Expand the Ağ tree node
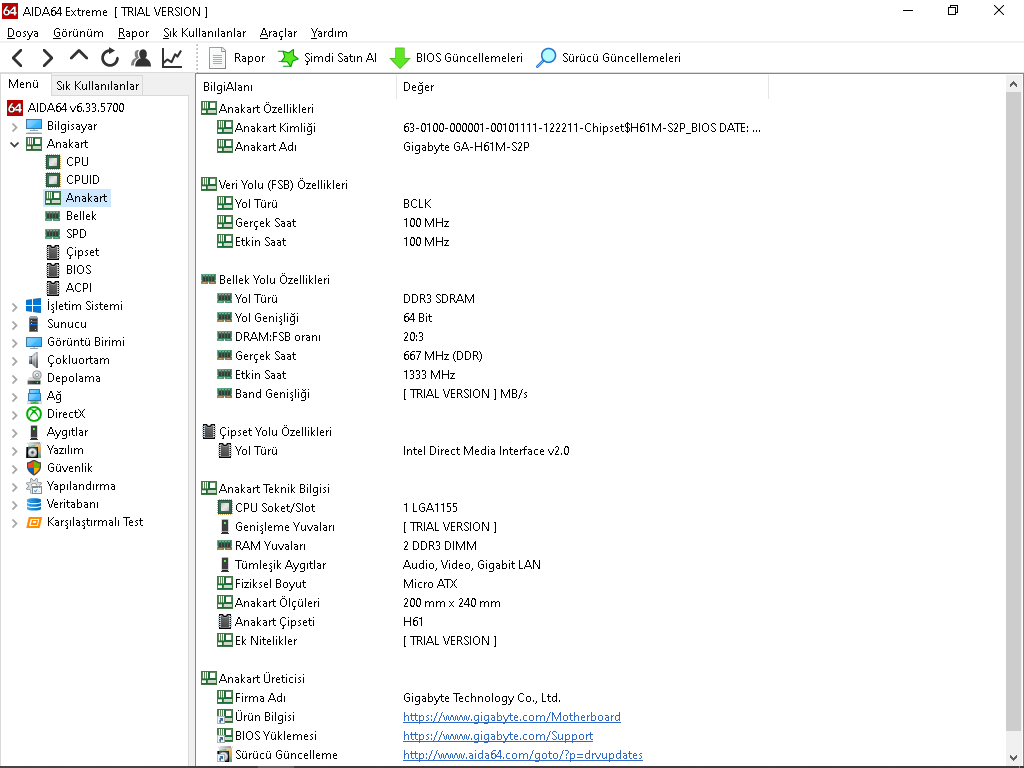 pyautogui.click(x=14, y=396)
